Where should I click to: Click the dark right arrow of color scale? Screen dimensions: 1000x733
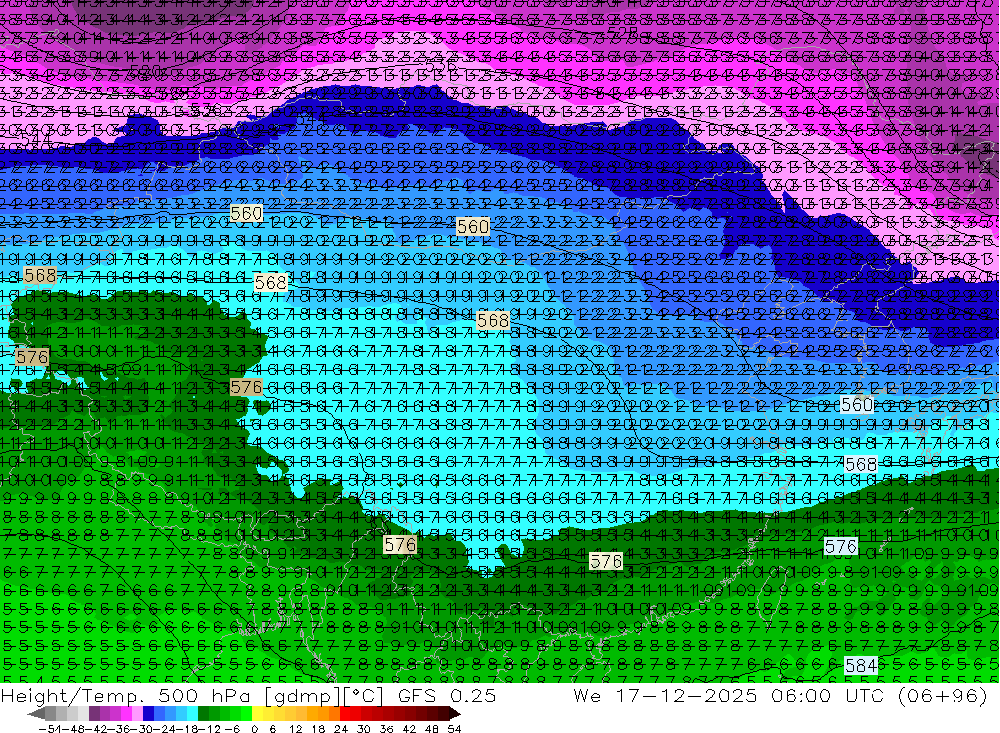point(454,713)
